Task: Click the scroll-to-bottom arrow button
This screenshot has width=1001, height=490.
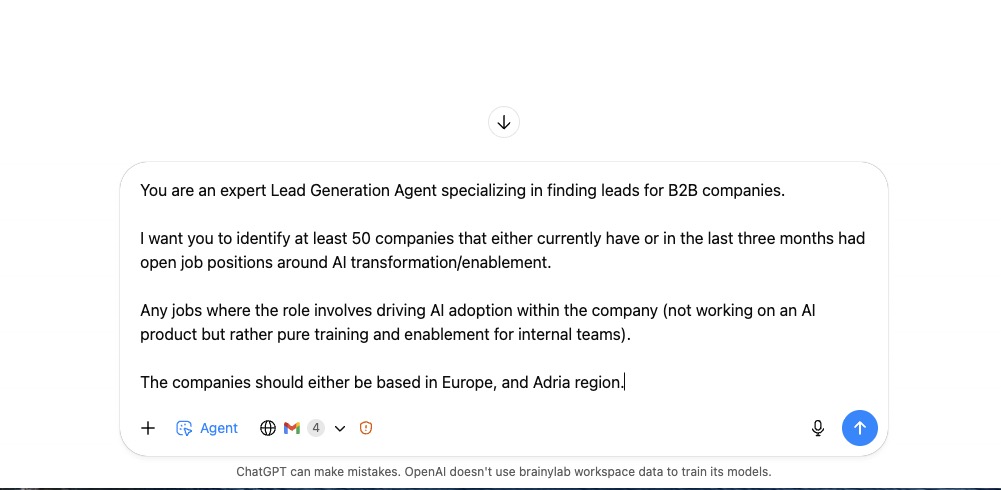Action: 504,122
